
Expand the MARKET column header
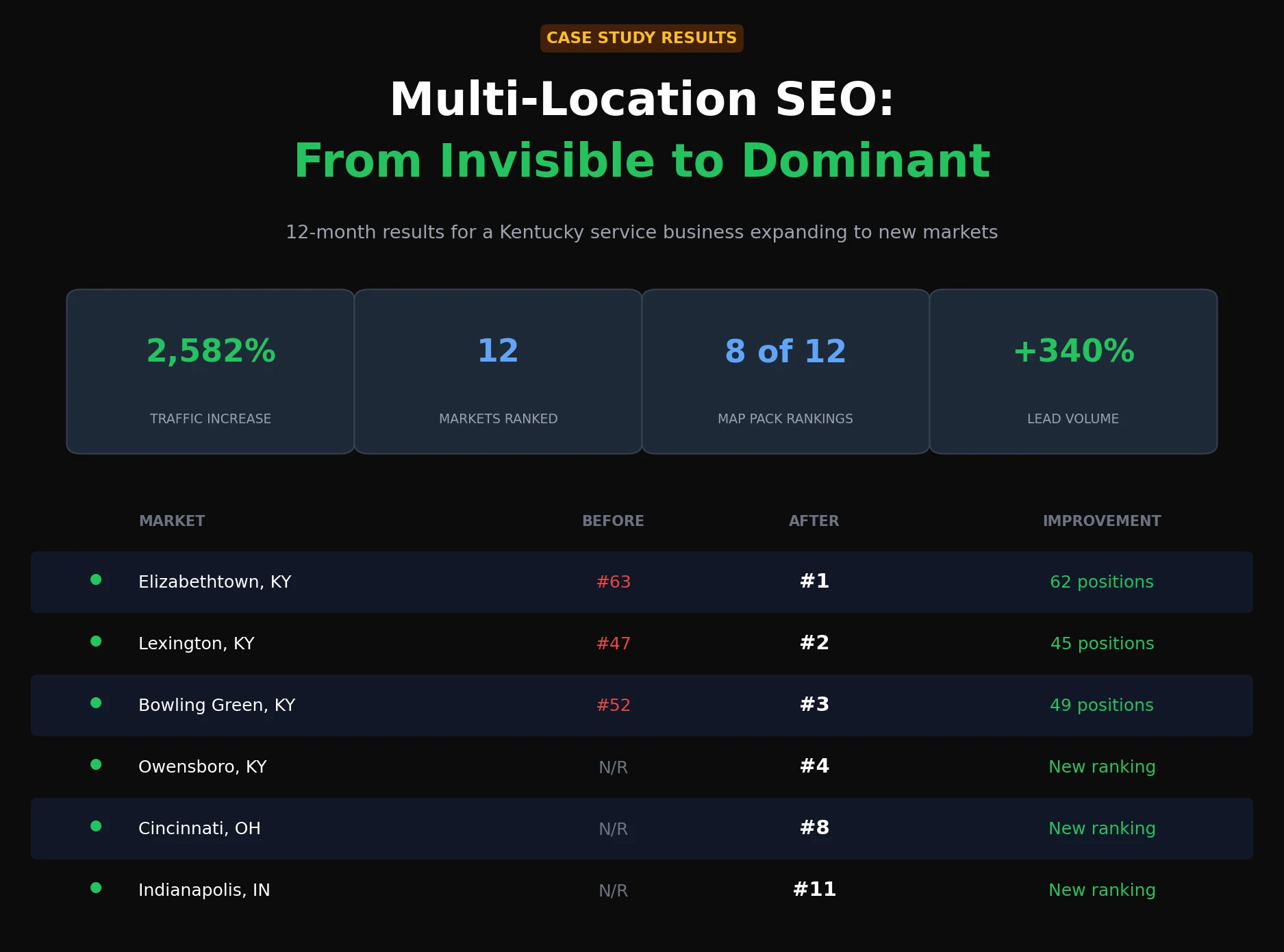(x=171, y=521)
